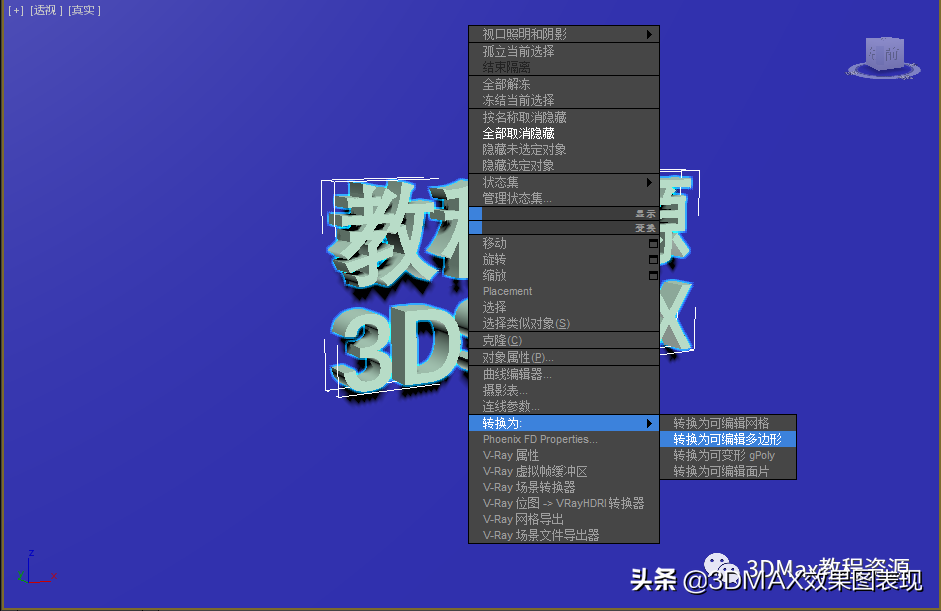Choose 转换为可编辑多边形
This screenshot has width=941, height=611.
click(728, 439)
